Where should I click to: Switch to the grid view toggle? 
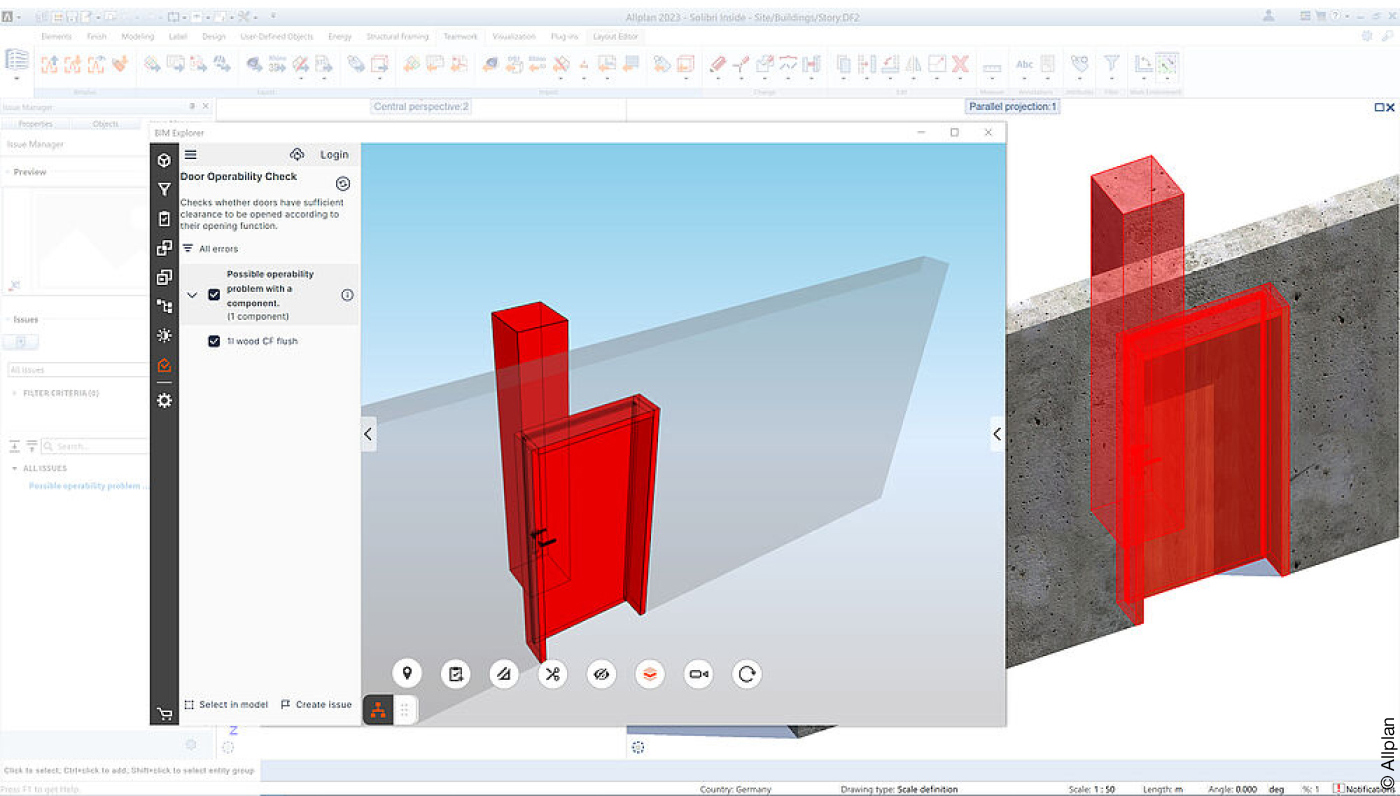pos(404,709)
